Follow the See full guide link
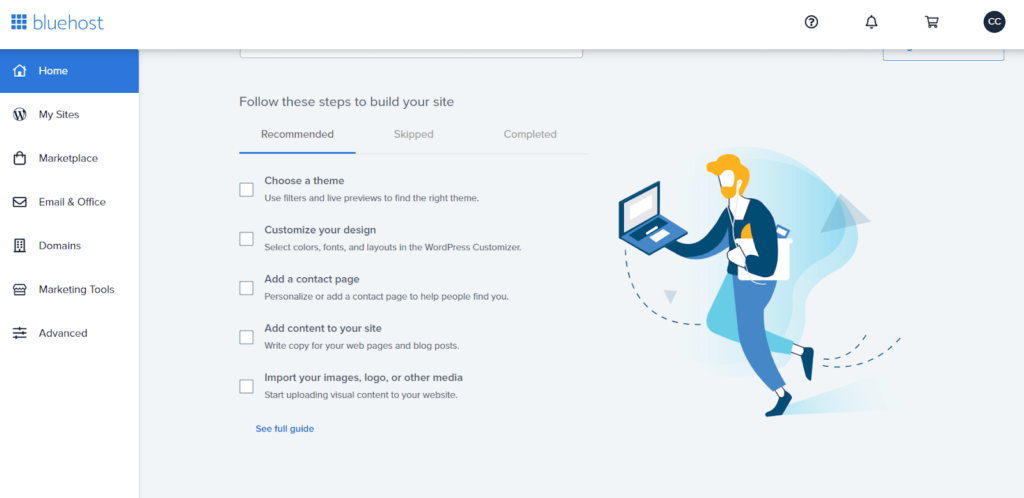Image resolution: width=1024 pixels, height=498 pixels. coord(285,429)
